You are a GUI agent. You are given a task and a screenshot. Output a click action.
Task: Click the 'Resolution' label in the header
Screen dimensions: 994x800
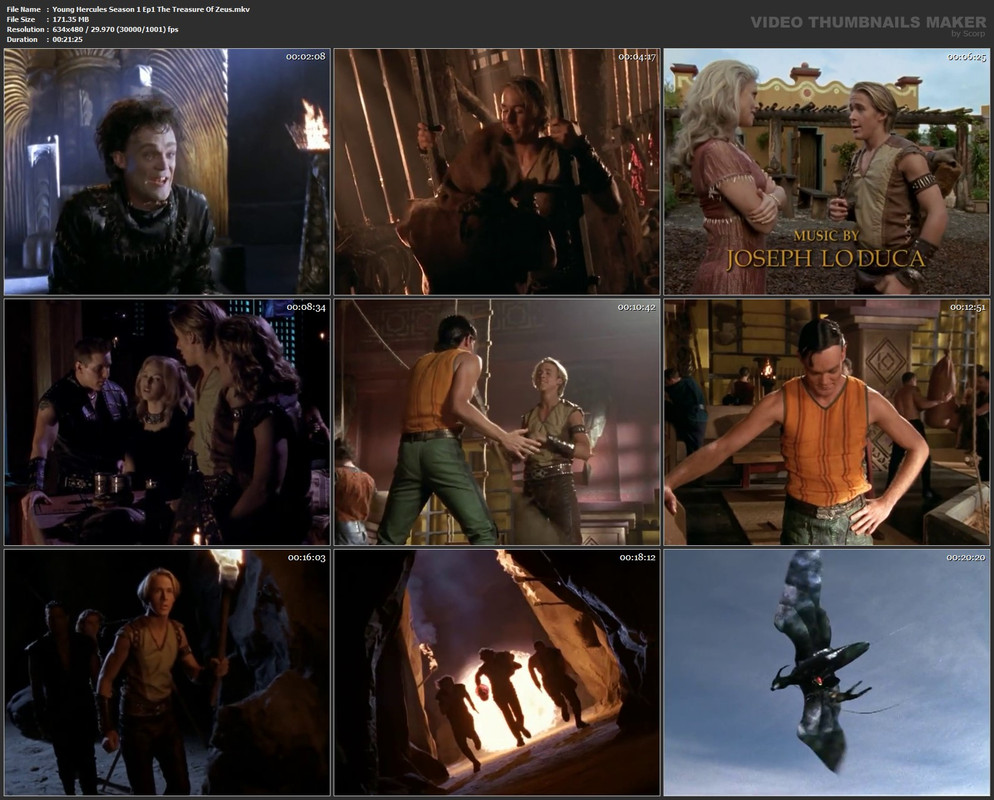[x=25, y=29]
